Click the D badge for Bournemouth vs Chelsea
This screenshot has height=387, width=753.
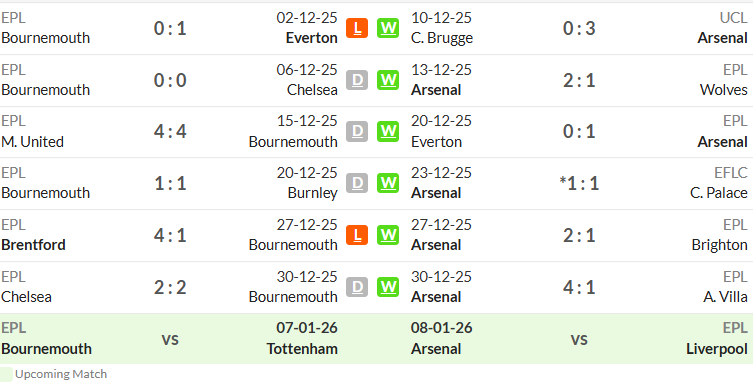(x=357, y=80)
